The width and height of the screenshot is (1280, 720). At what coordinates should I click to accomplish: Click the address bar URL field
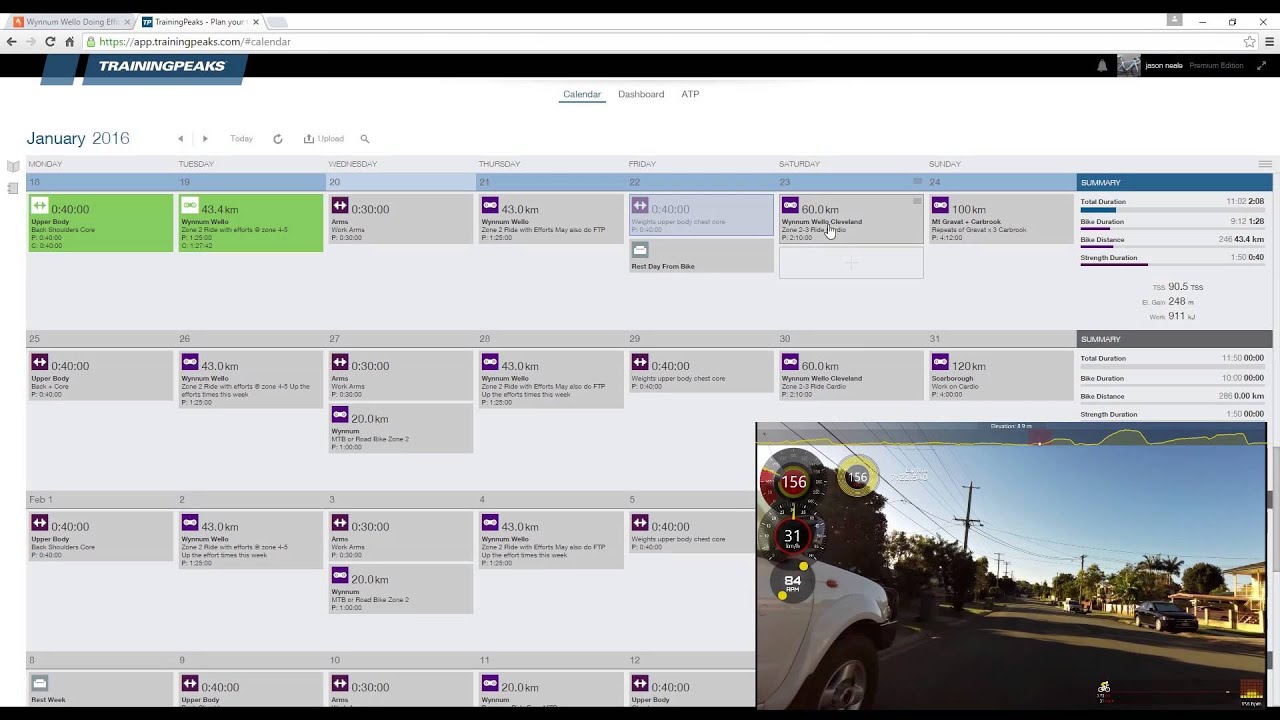pyautogui.click(x=660, y=42)
